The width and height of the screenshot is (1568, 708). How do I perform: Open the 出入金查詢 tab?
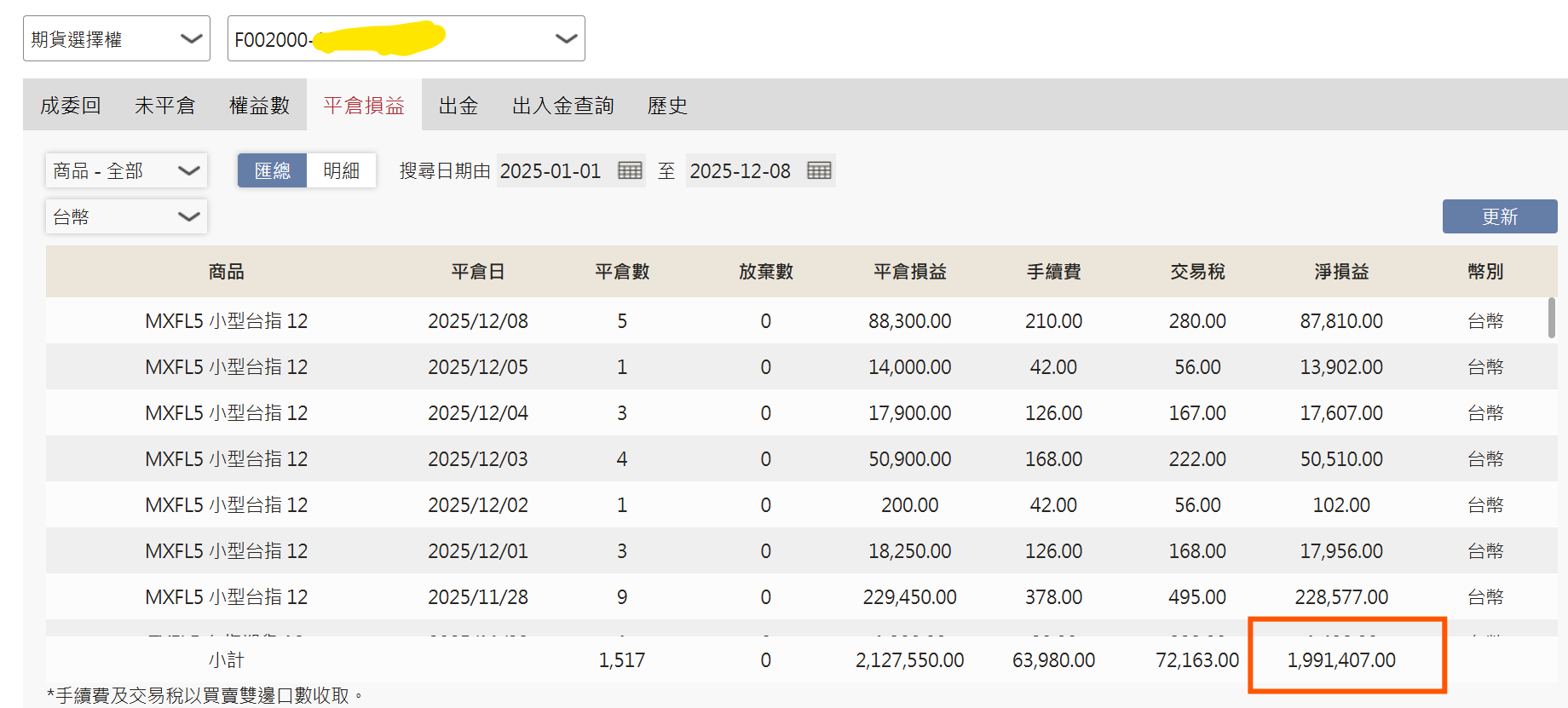point(562,105)
